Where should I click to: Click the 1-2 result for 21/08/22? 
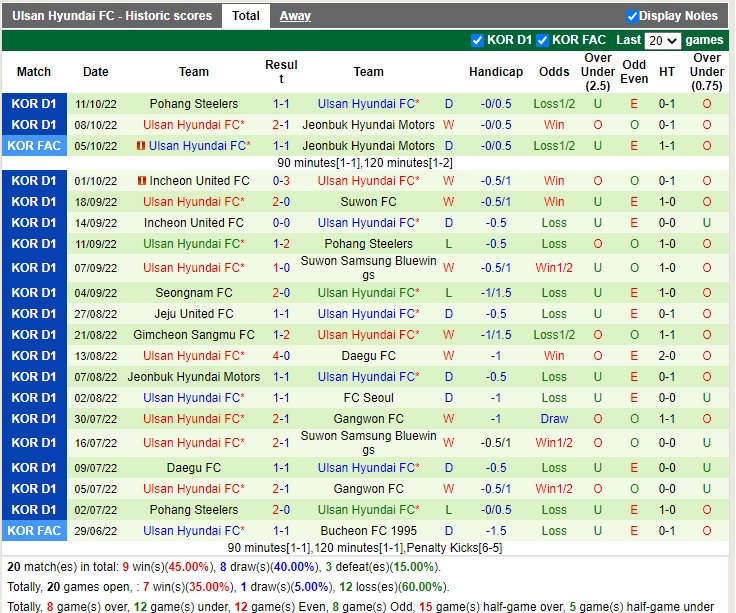tap(281, 335)
